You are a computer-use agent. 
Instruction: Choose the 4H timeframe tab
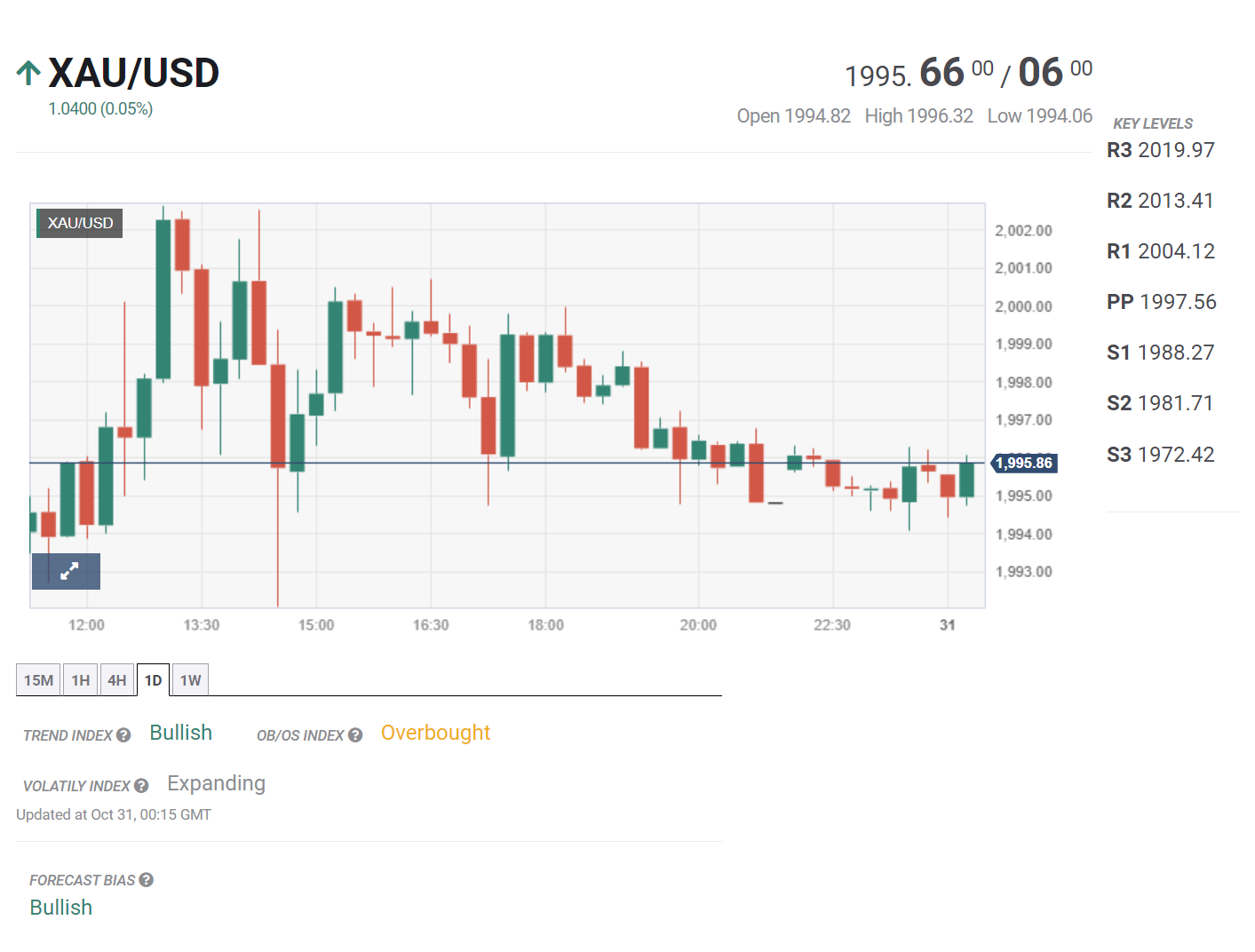pyautogui.click(x=117, y=680)
